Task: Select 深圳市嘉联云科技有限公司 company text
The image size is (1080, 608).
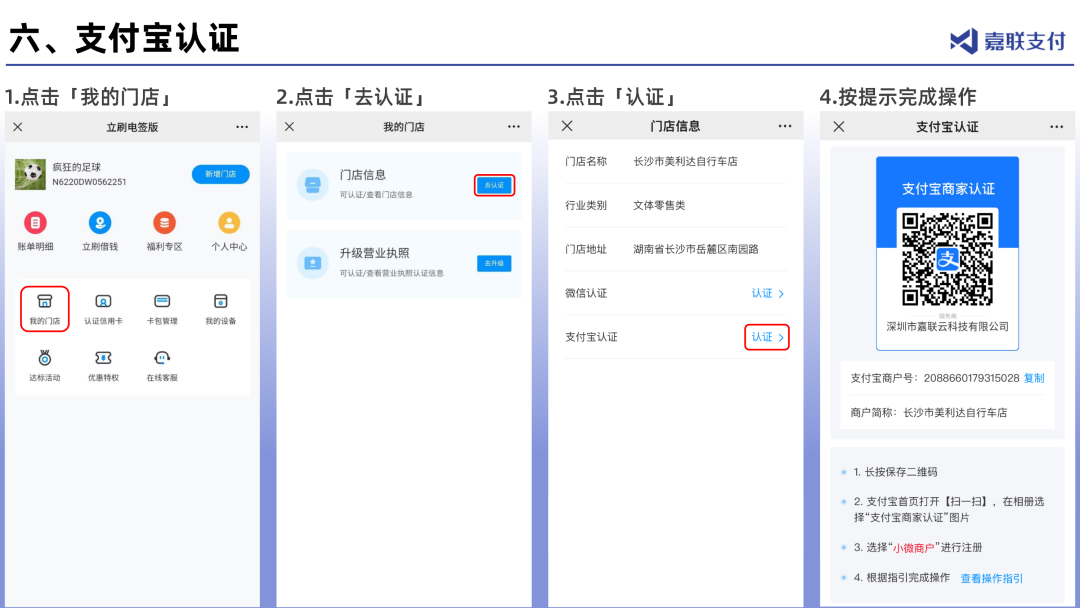Action: (x=947, y=326)
